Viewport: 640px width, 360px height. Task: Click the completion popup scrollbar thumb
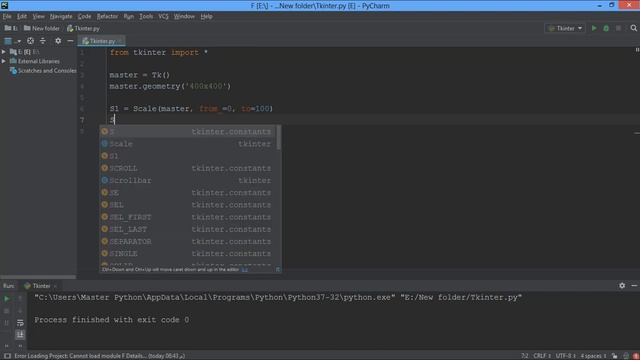(x=279, y=138)
